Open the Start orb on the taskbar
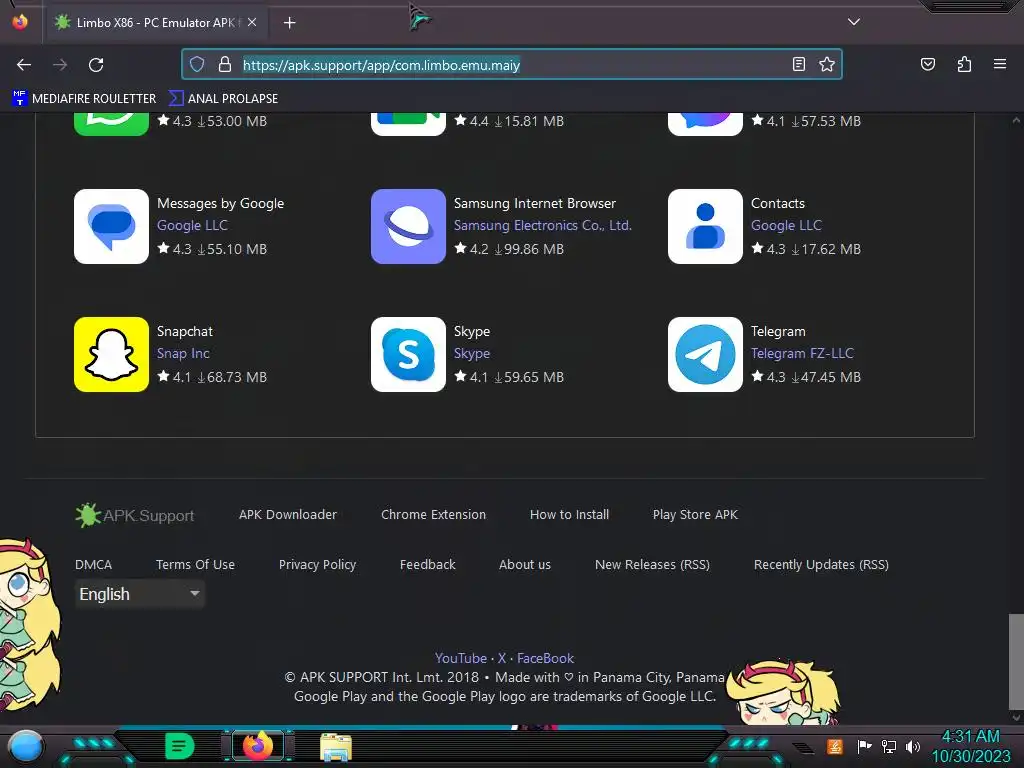 coord(26,746)
